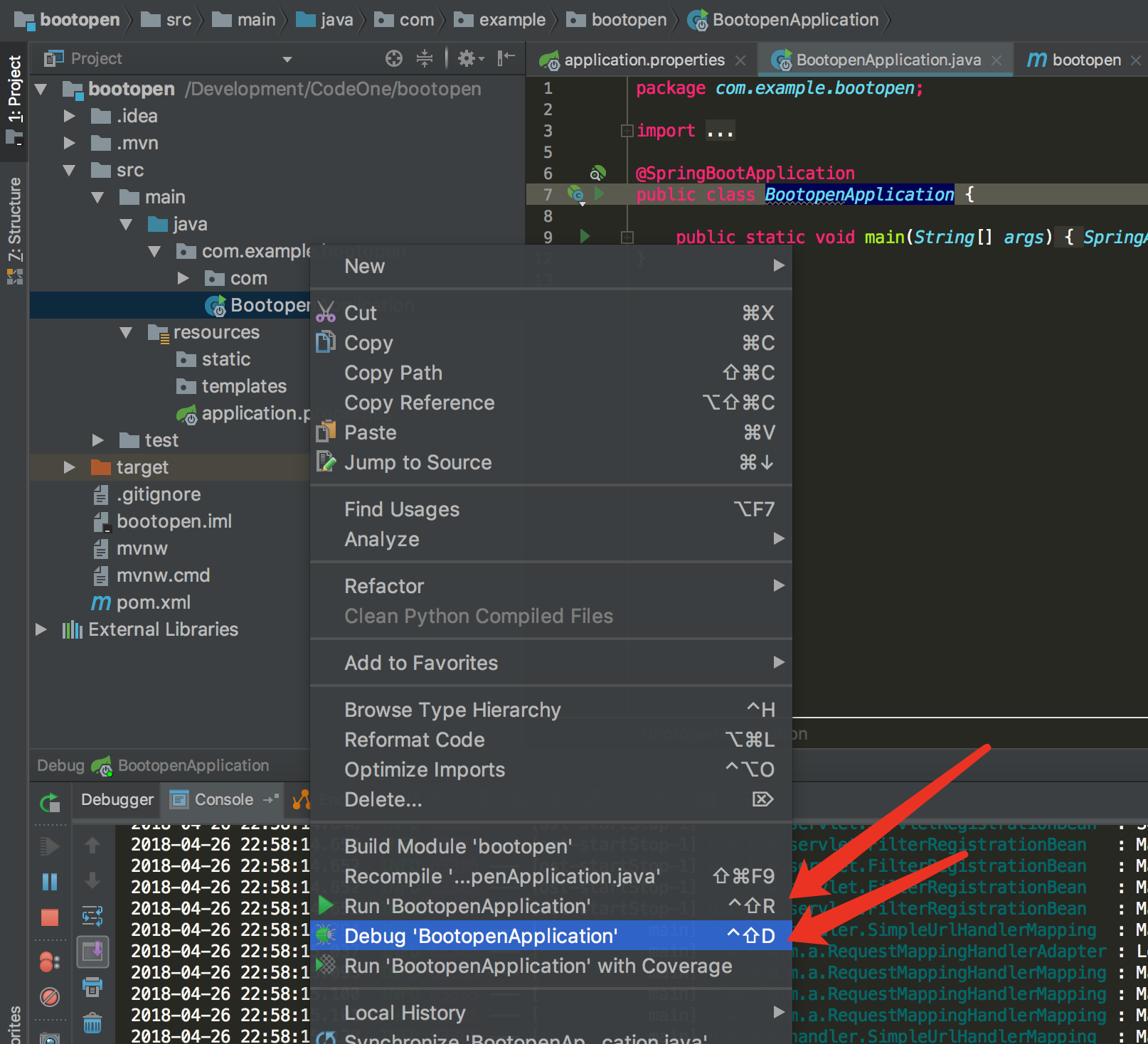Screen dimensions: 1148x1044
Task: Switch to the Debugger tab
Action: pos(117,799)
